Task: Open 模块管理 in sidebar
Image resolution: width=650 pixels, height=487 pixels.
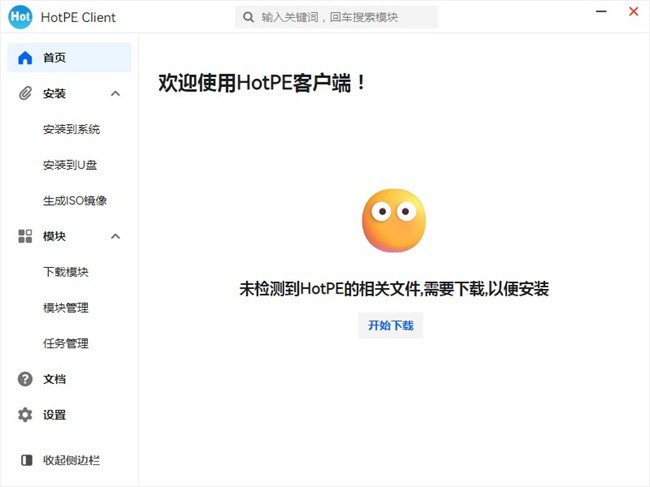Action: point(66,307)
